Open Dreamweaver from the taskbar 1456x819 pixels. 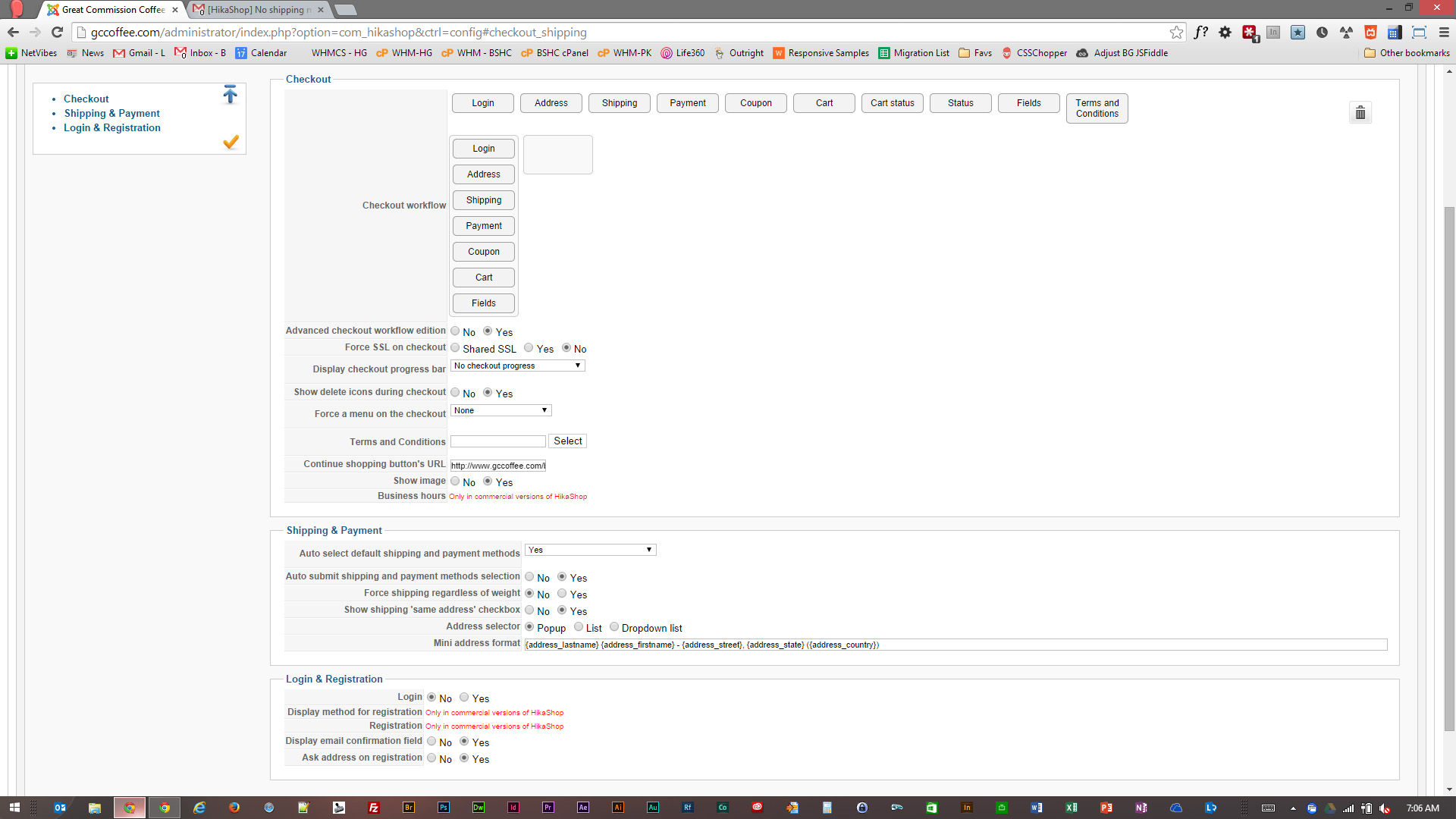click(x=479, y=808)
